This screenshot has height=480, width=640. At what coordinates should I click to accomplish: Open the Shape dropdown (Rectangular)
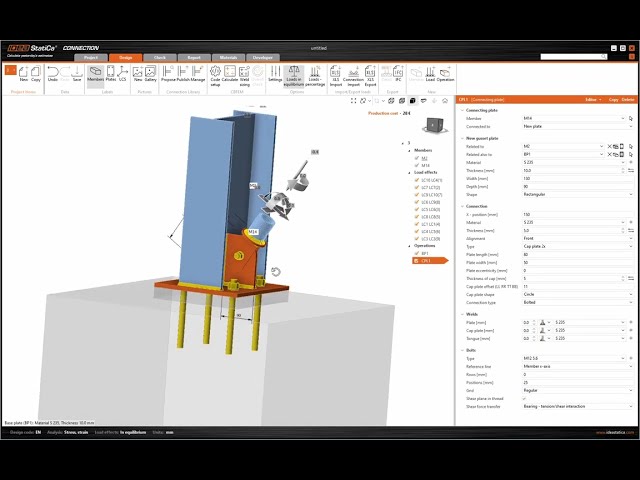tap(578, 194)
